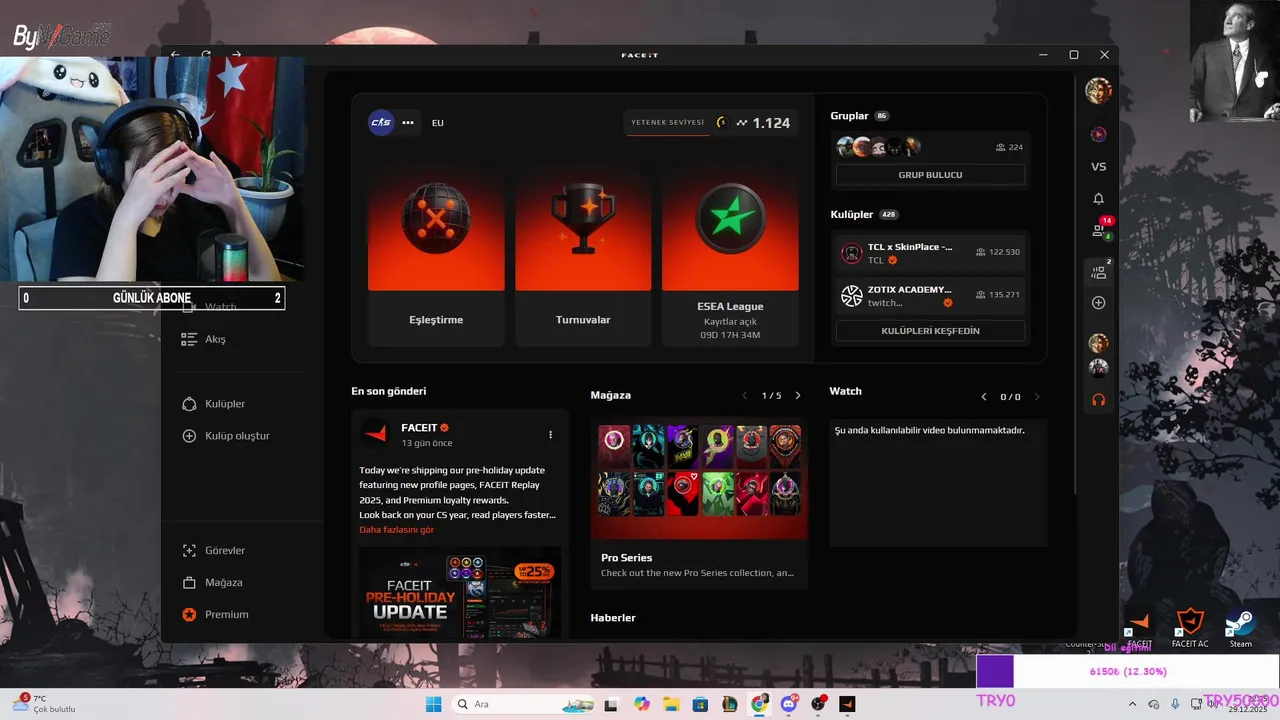Open the VS icon in right sidebar
1280x720 pixels.
[x=1098, y=167]
